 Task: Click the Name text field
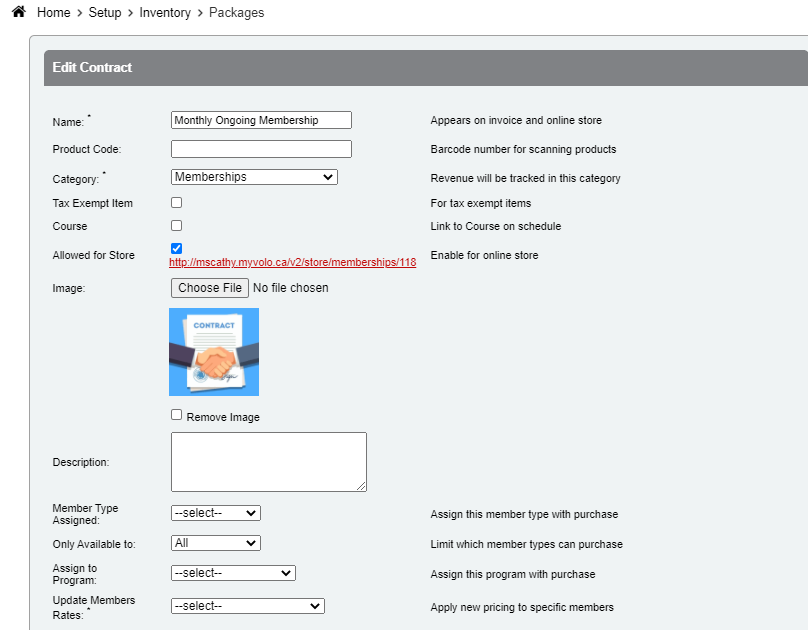click(x=261, y=120)
